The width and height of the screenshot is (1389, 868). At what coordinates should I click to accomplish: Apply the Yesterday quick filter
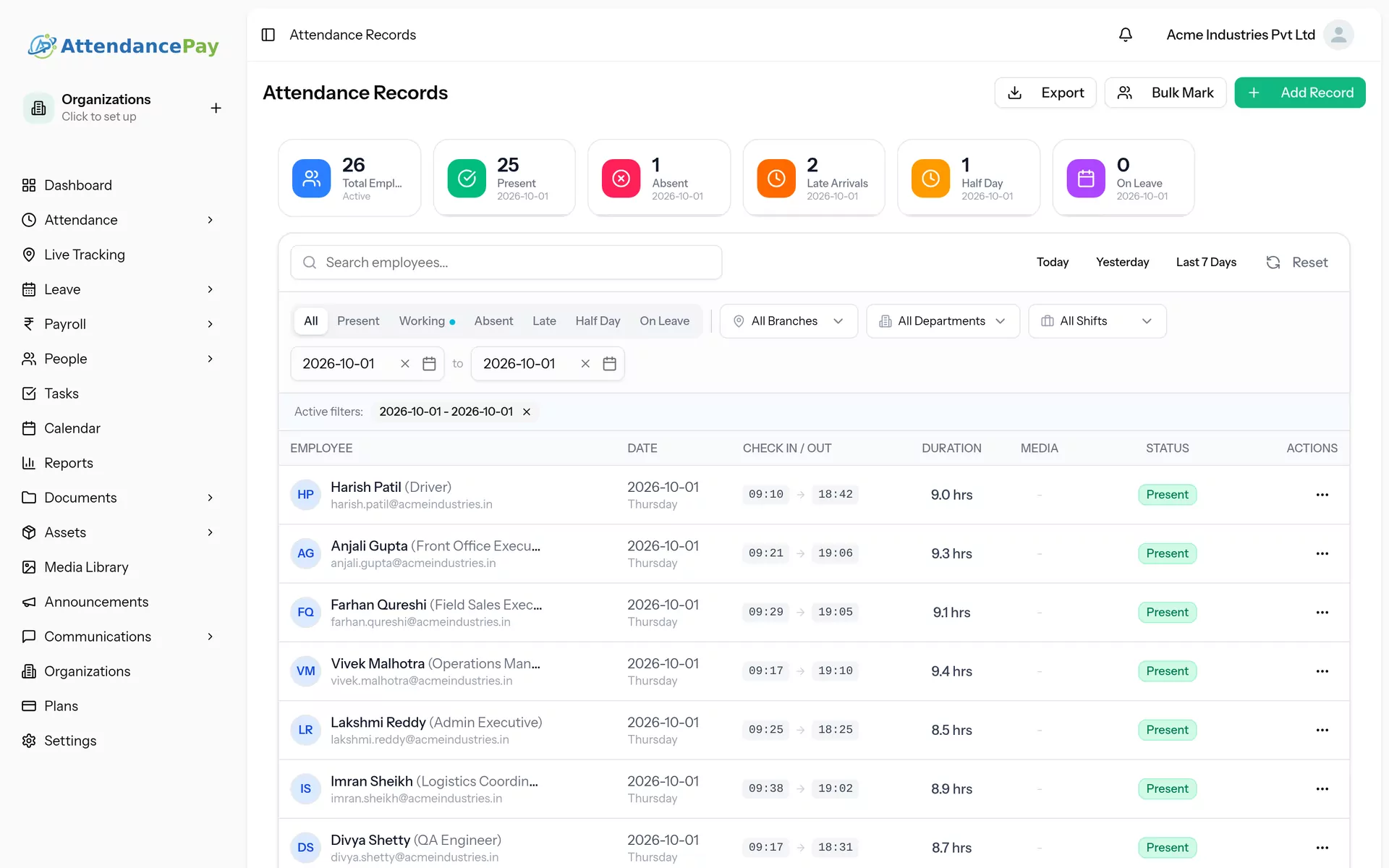[1122, 263]
